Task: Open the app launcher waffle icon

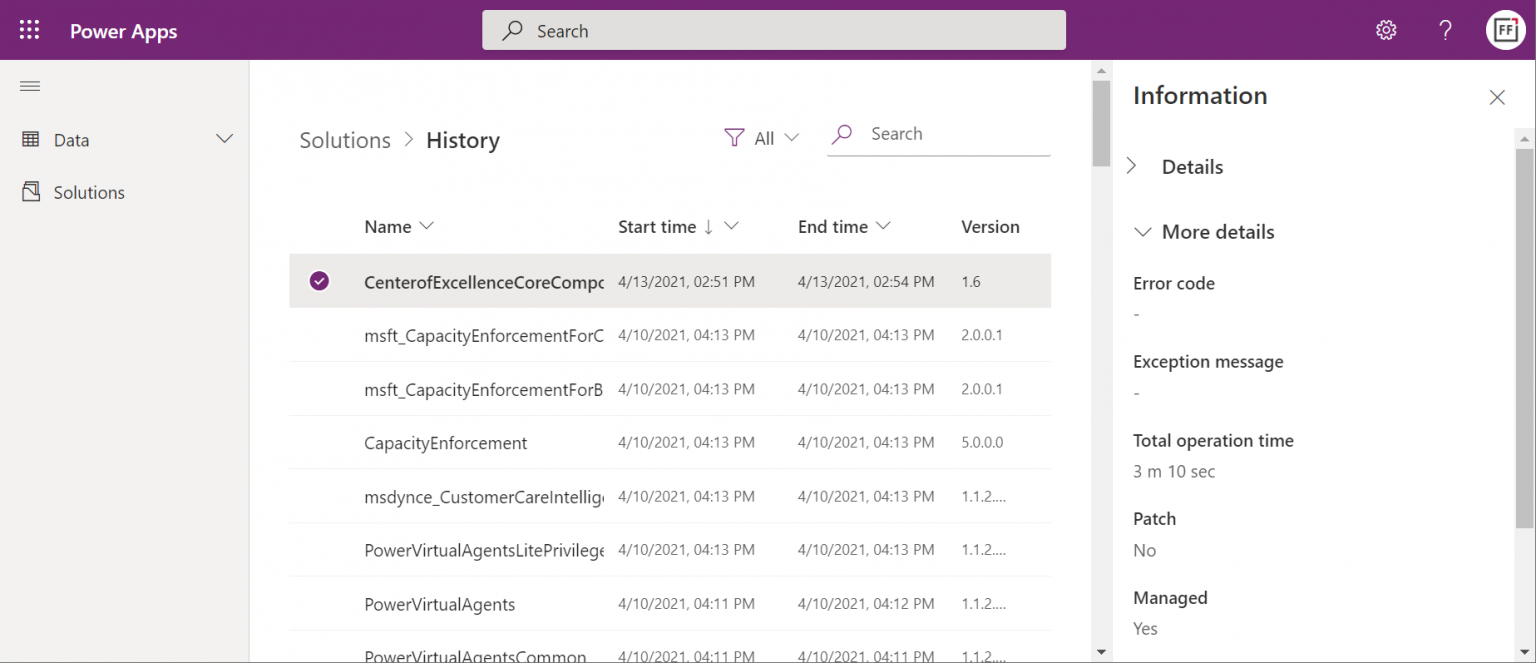Action: [x=30, y=30]
